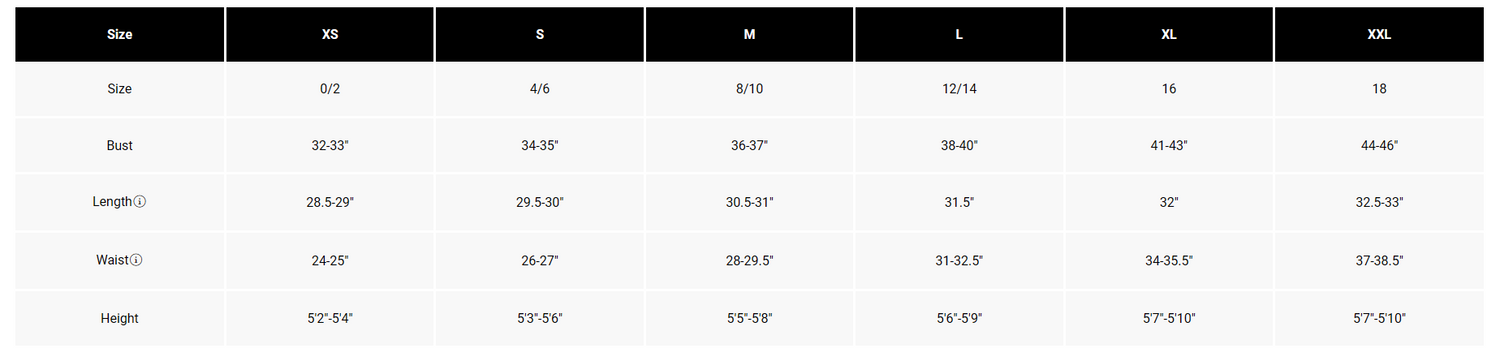
Task: Select the L column header
Action: 959,34
